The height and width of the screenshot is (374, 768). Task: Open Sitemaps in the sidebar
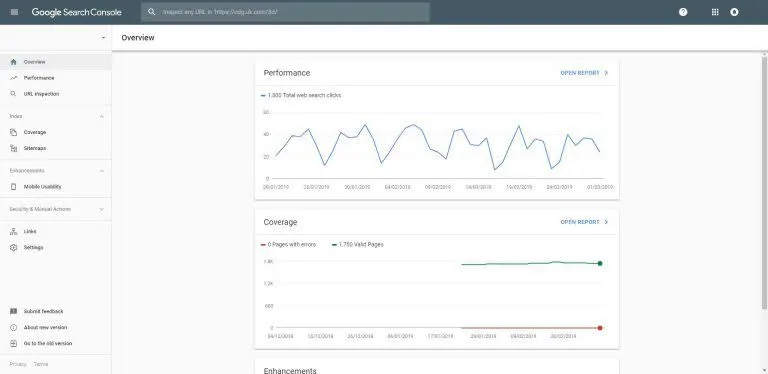pyautogui.click(x=56, y=148)
